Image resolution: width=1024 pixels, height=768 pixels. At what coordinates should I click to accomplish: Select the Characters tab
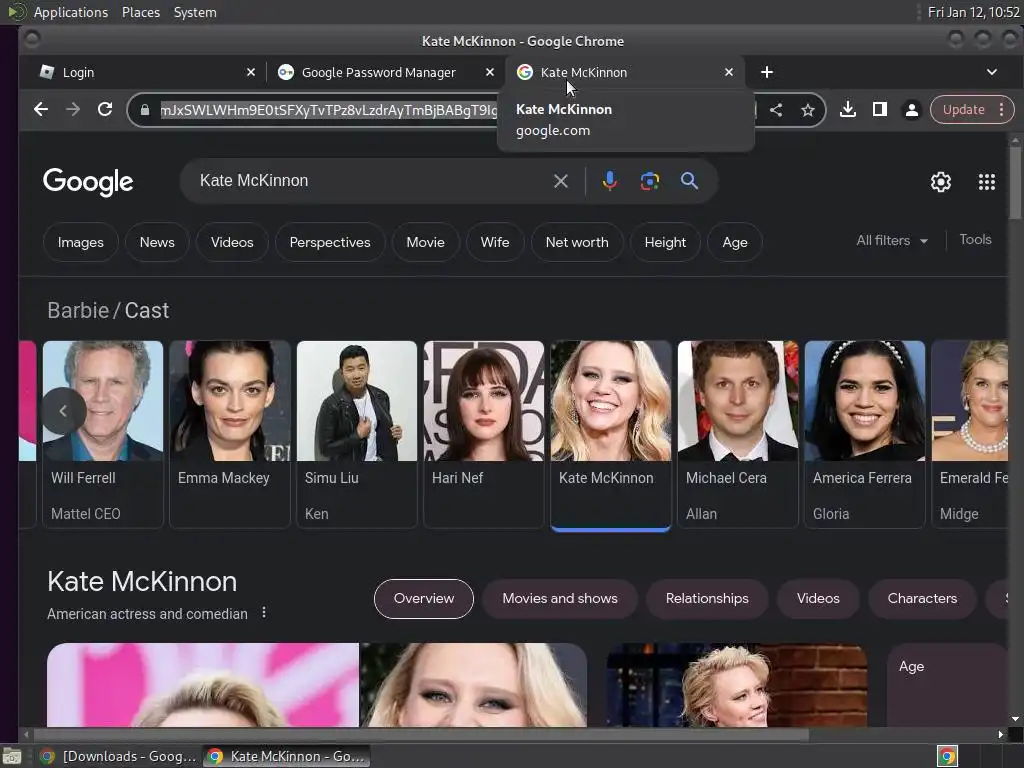(922, 598)
